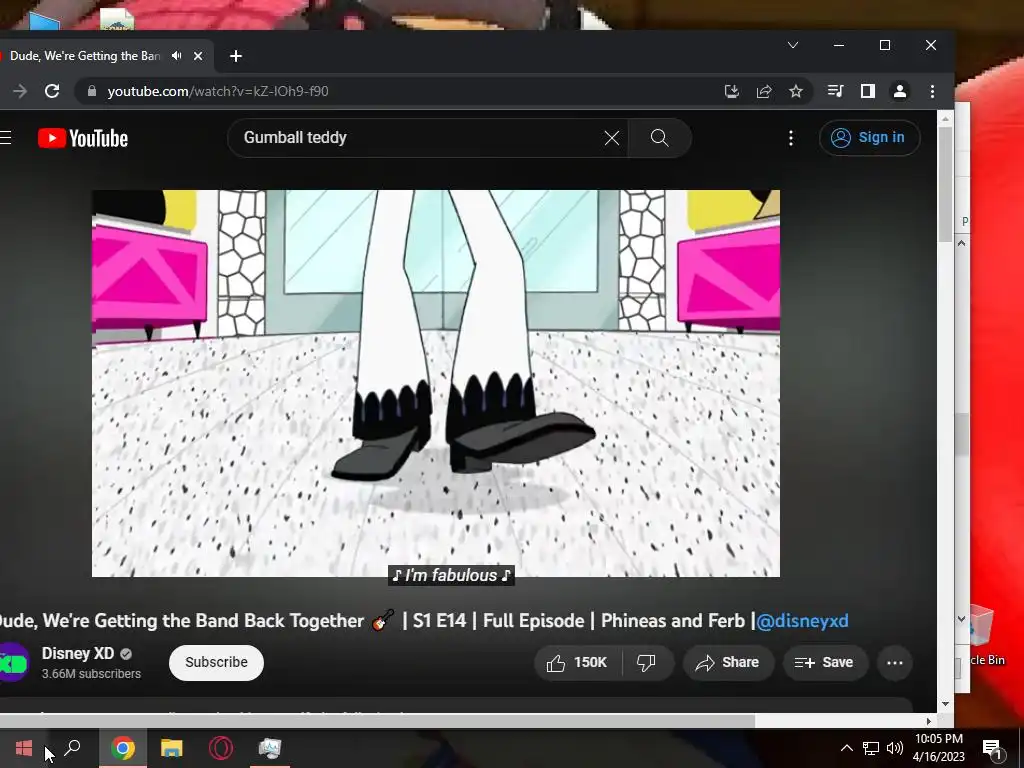Open the YouTube hamburger guide menu
This screenshot has width=1024, height=768.
(5, 138)
